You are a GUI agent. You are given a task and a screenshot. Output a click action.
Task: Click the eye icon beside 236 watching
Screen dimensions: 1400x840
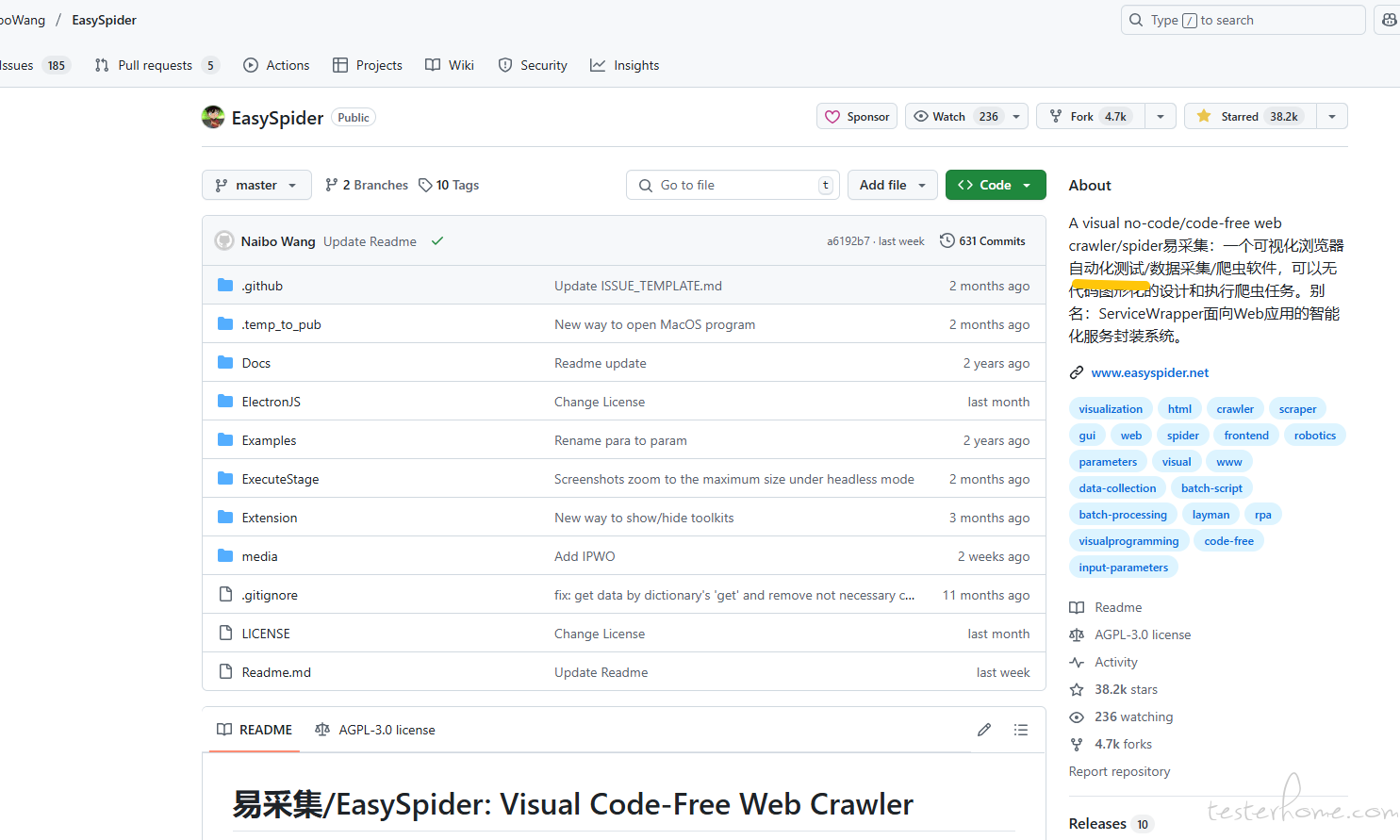[x=1077, y=717]
